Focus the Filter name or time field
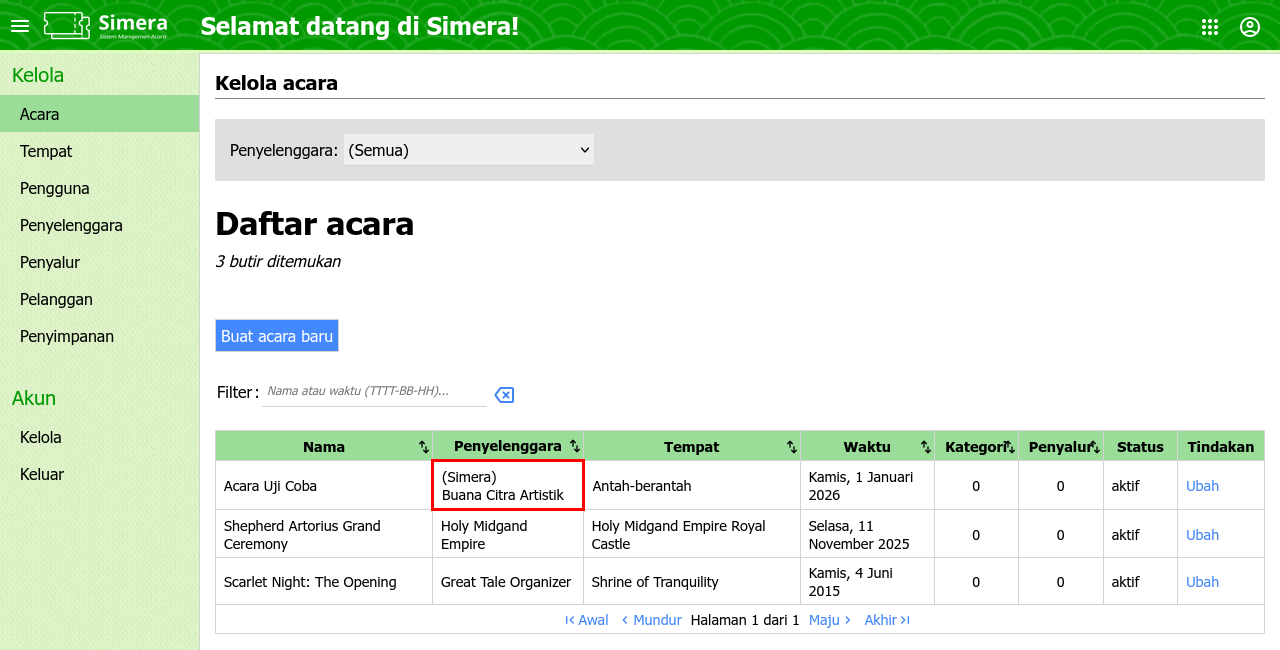The height and width of the screenshot is (650, 1280). click(x=374, y=391)
